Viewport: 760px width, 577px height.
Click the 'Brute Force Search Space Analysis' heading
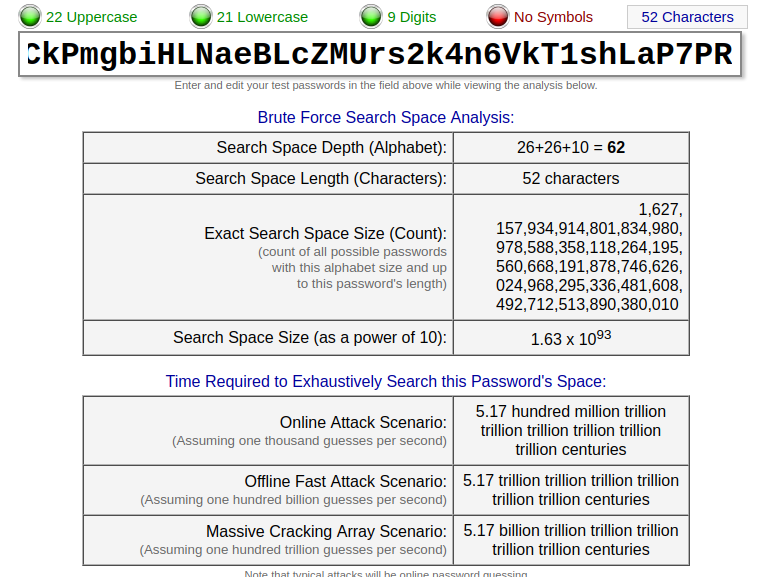(x=385, y=117)
